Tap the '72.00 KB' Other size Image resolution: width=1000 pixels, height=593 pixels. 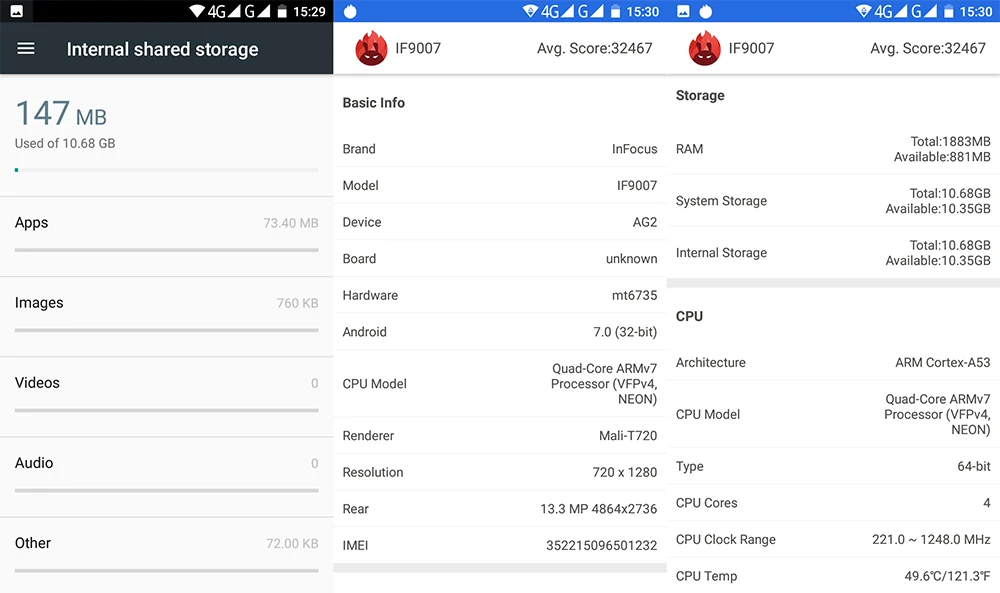(292, 544)
